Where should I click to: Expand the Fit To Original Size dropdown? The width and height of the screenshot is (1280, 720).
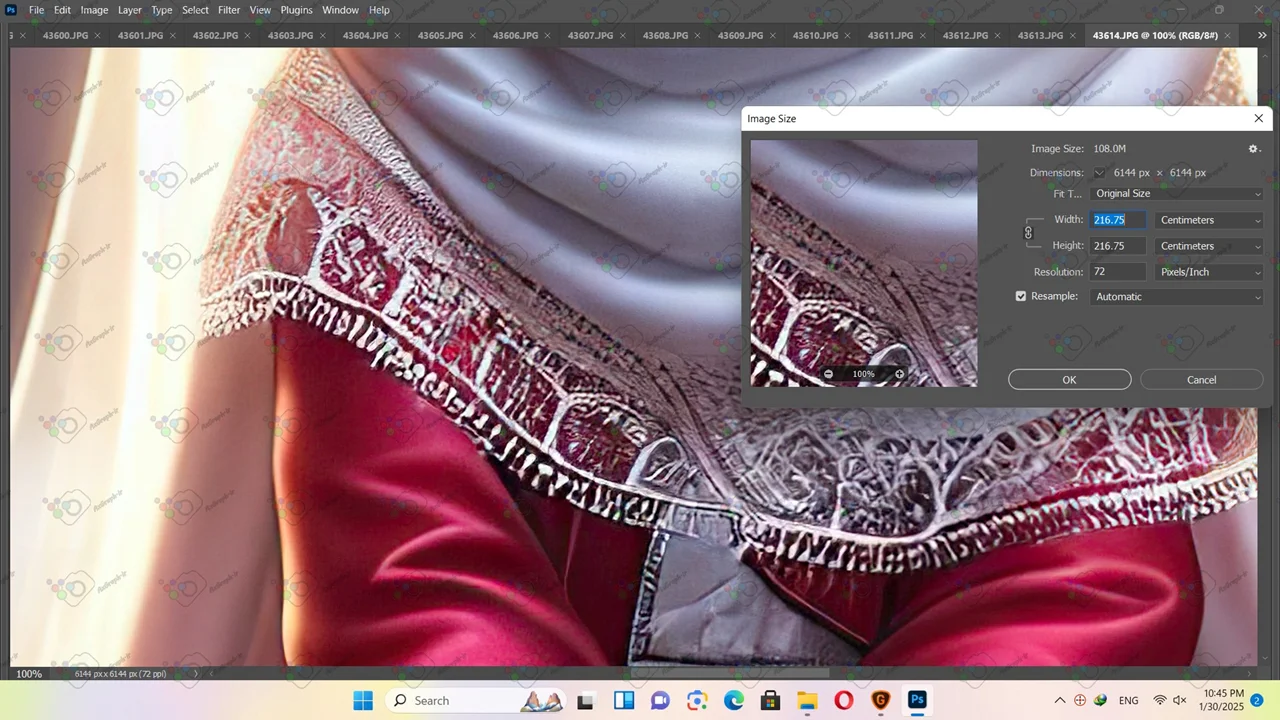tap(1176, 194)
